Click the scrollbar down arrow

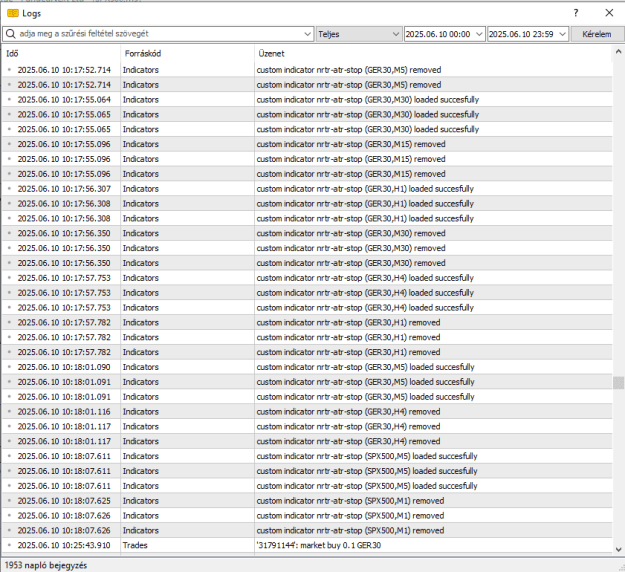click(618, 549)
